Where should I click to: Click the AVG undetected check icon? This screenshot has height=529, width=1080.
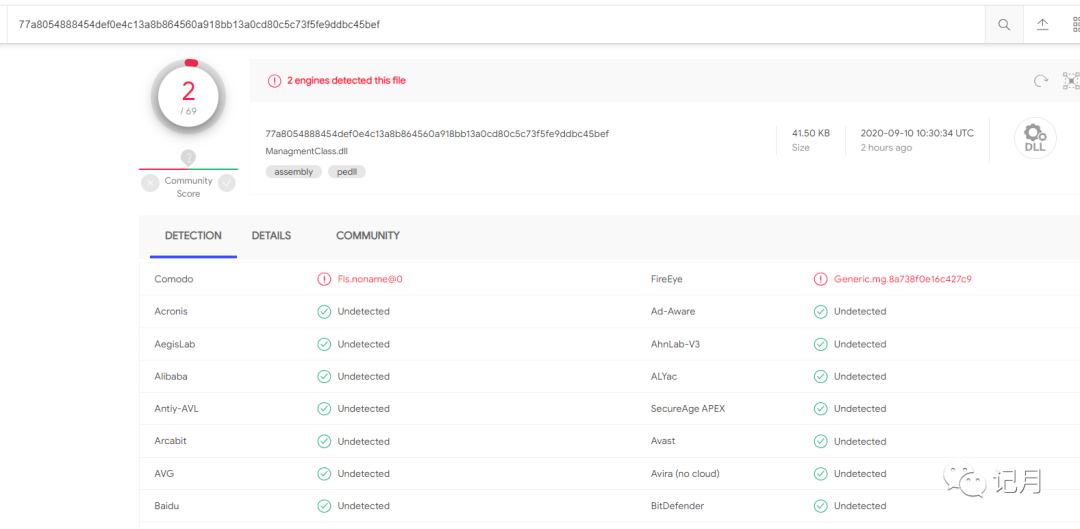pos(324,473)
